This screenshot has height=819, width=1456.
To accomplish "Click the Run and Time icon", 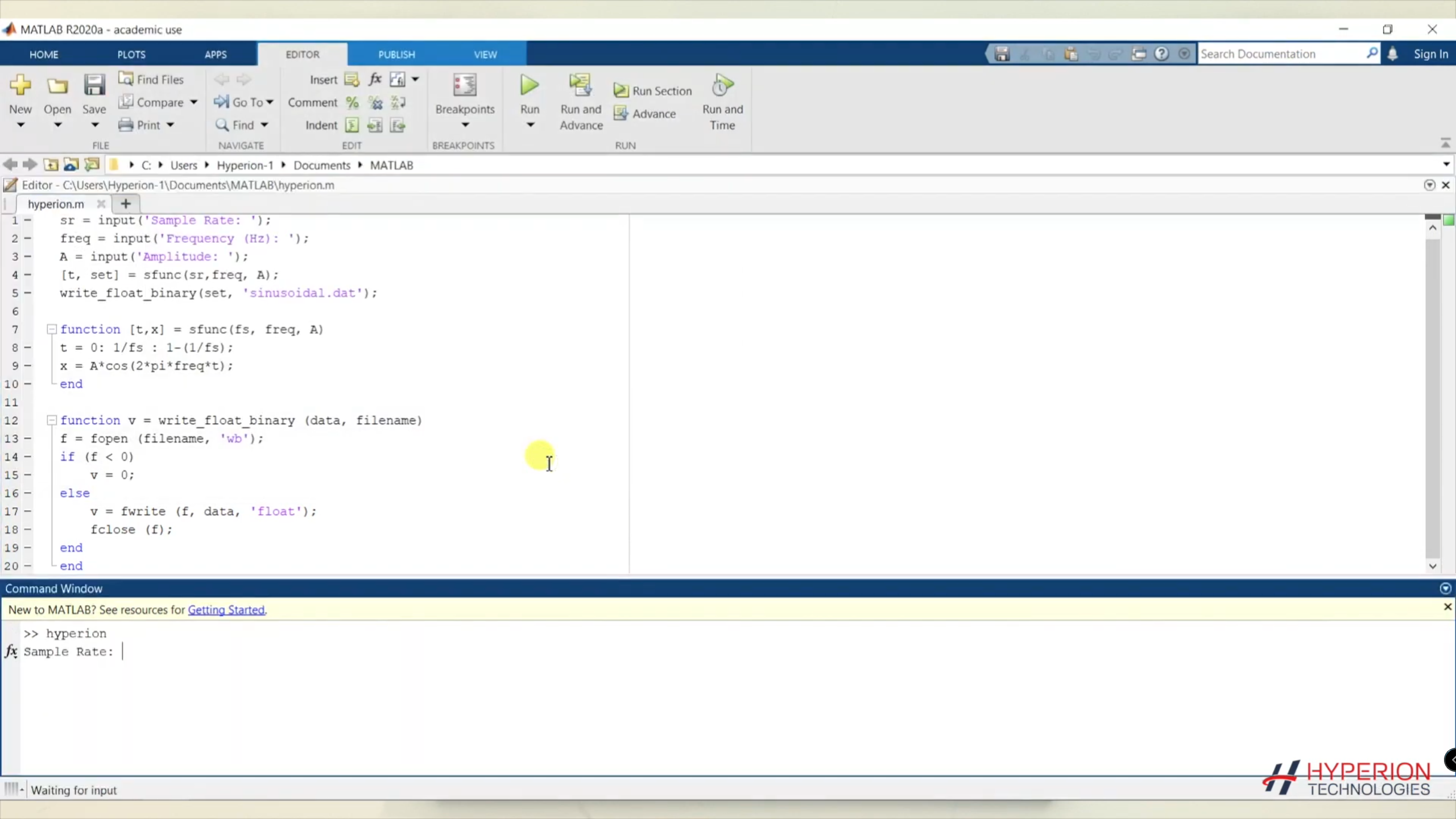I will (722, 85).
